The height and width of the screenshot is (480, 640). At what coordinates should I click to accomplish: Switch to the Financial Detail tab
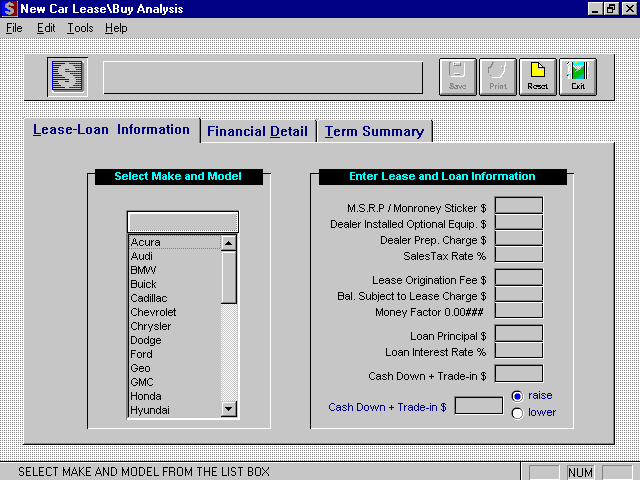pos(257,131)
